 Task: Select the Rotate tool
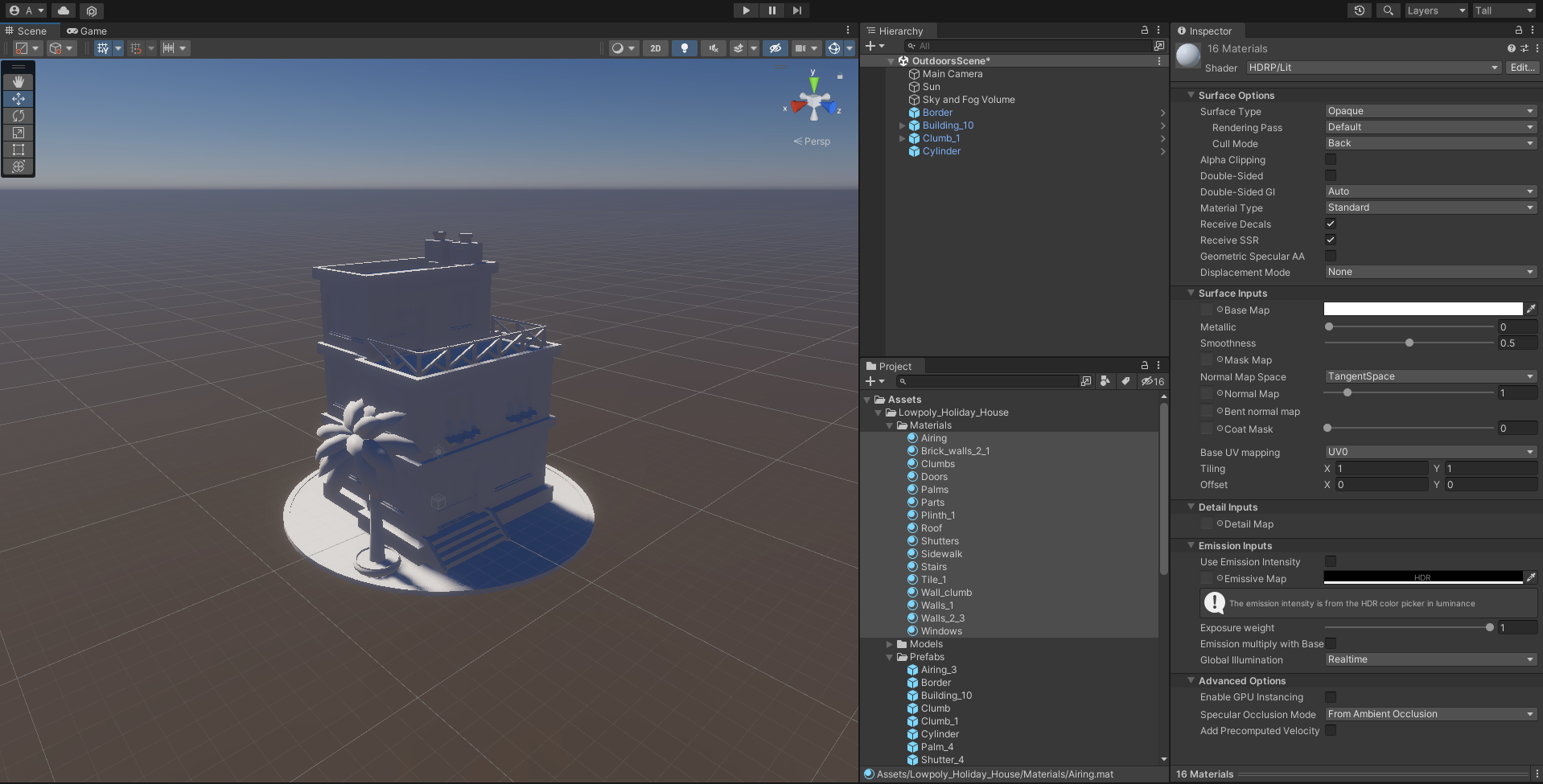pyautogui.click(x=18, y=116)
